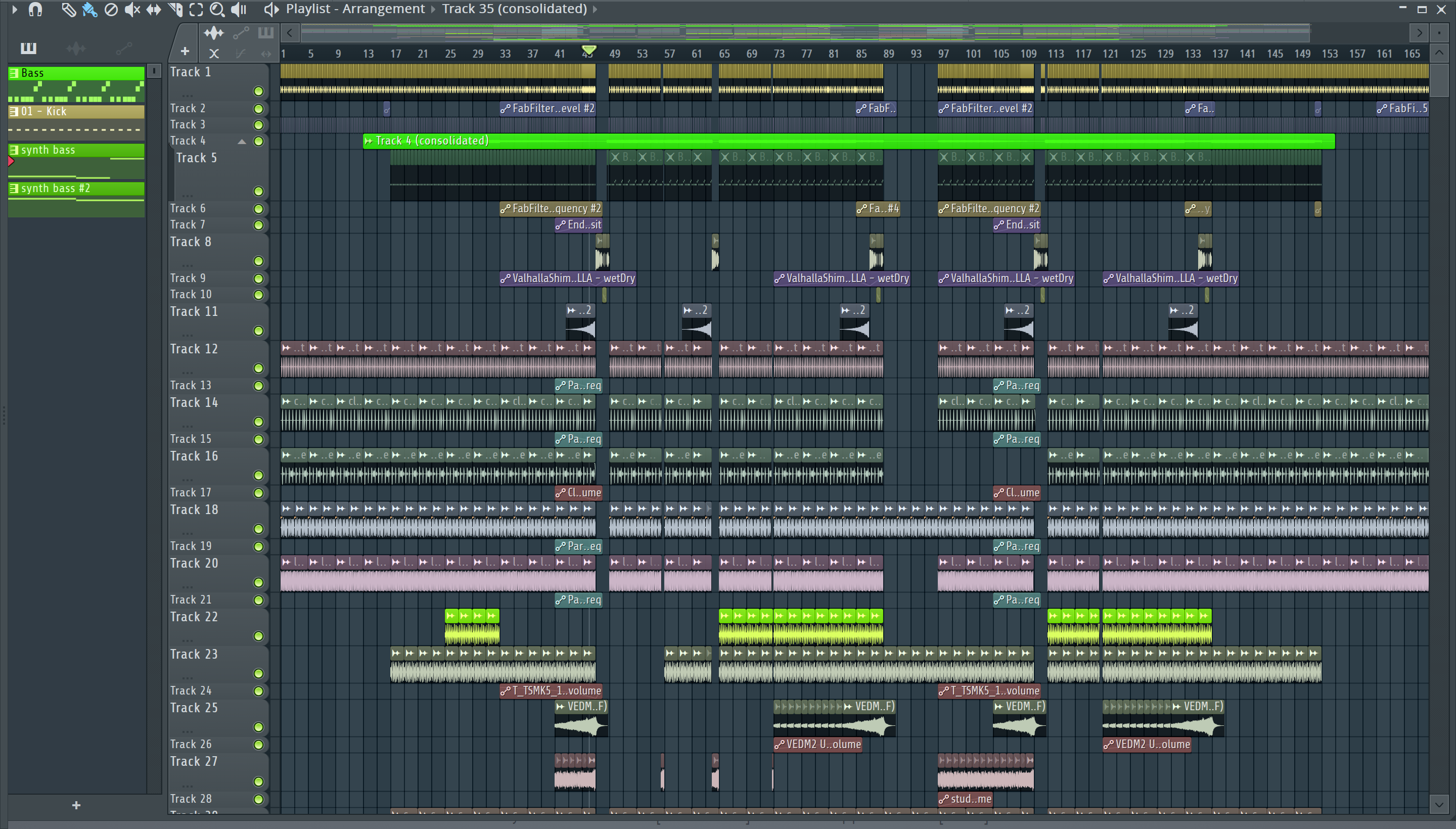Select the Mute tool
The width and height of the screenshot is (1456, 829).
pos(132,9)
